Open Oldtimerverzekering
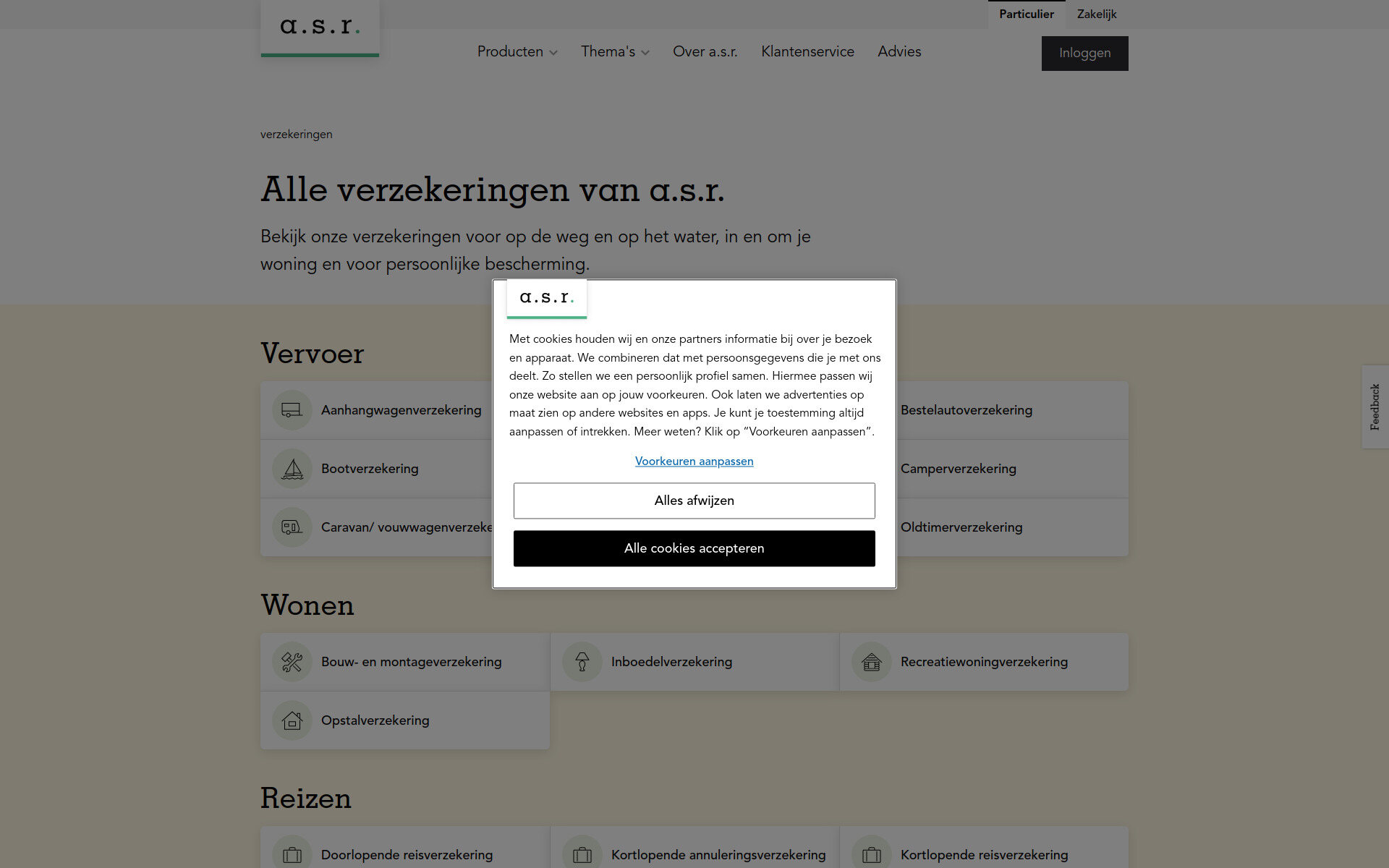The height and width of the screenshot is (868, 1389). (1012, 527)
